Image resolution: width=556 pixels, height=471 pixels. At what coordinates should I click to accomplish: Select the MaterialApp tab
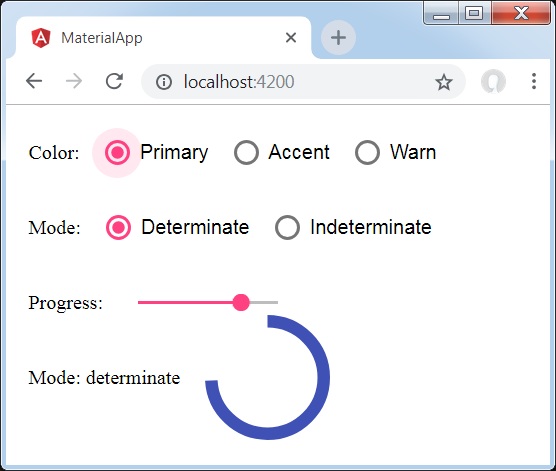(163, 38)
